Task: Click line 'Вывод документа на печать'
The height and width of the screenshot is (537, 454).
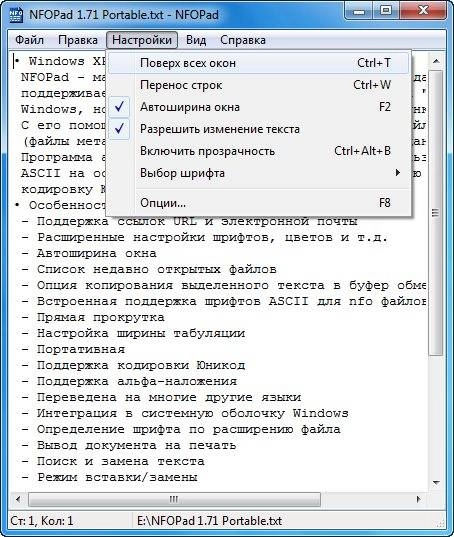Action: point(136,445)
